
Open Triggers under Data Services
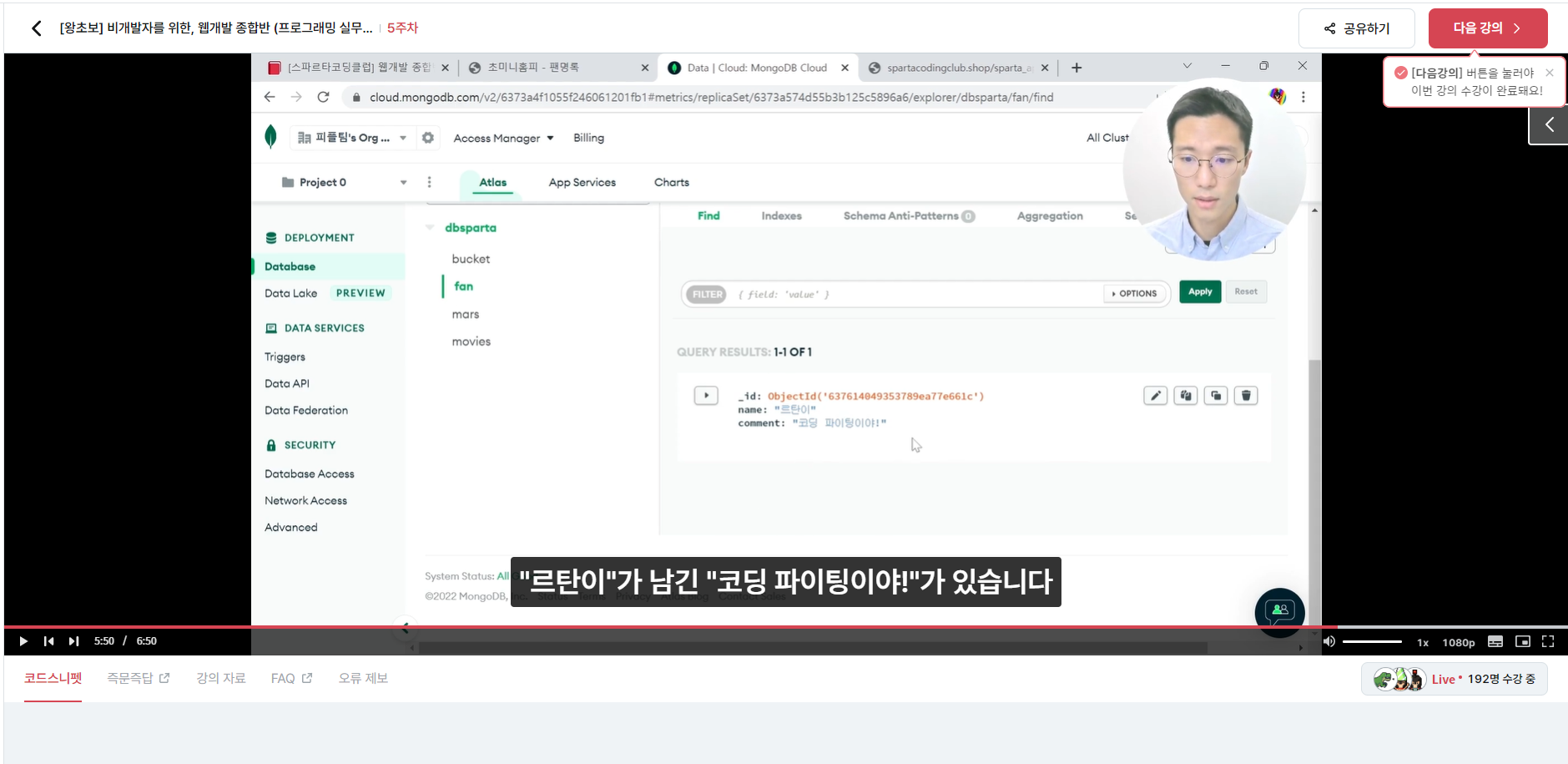click(285, 357)
